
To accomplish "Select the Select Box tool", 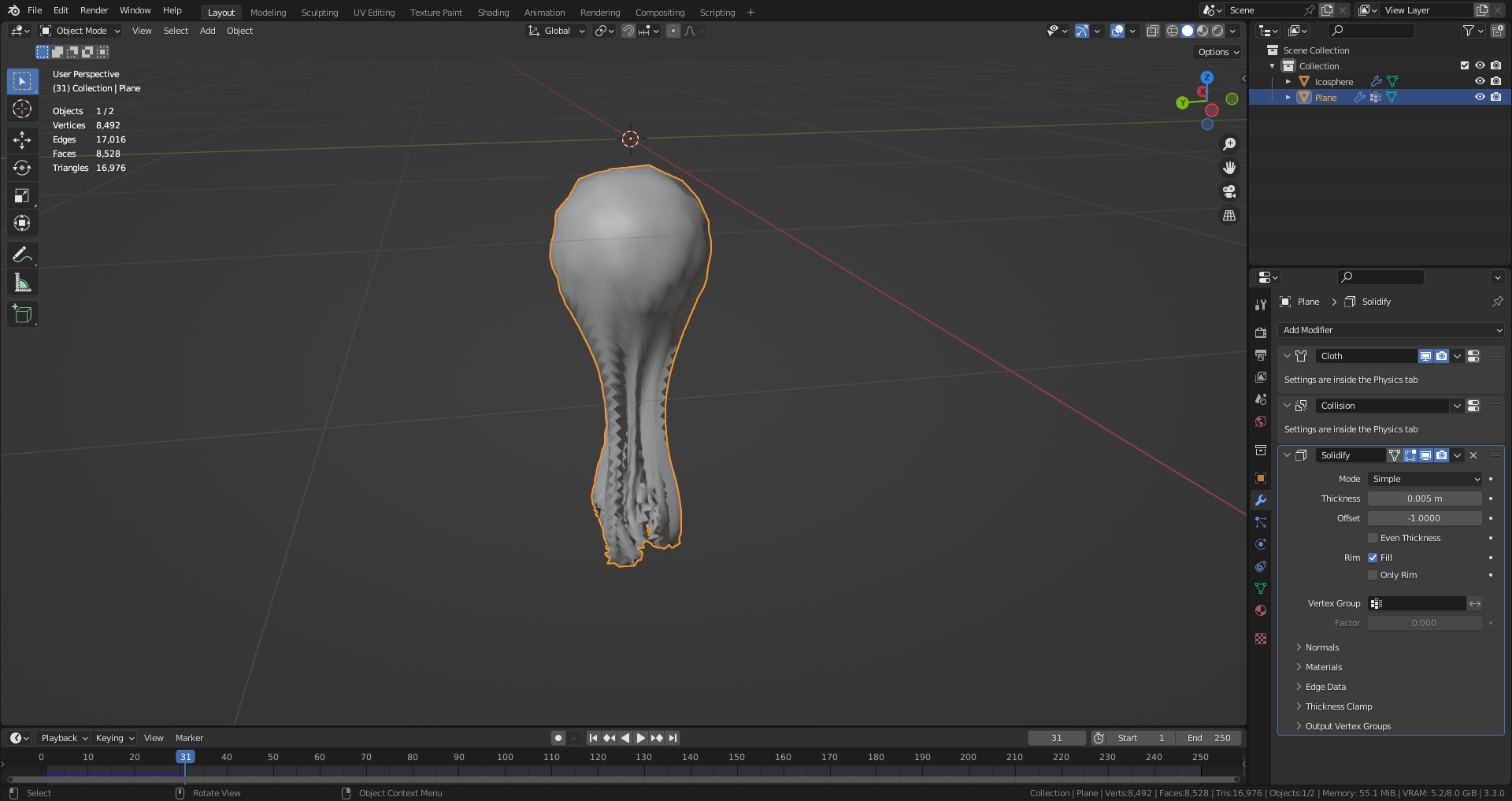I will coord(22,81).
